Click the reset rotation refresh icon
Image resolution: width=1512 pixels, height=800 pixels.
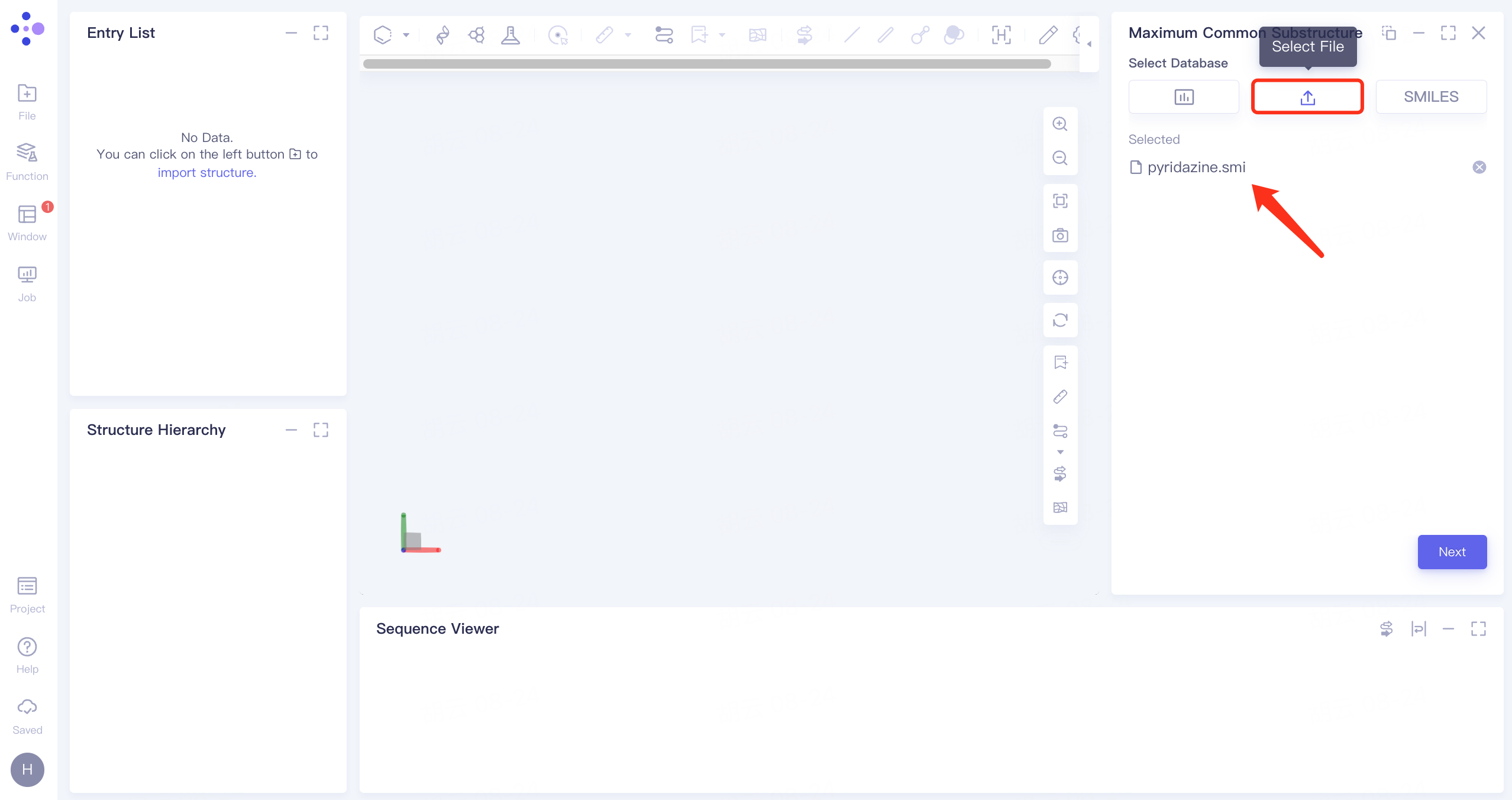click(x=1059, y=320)
